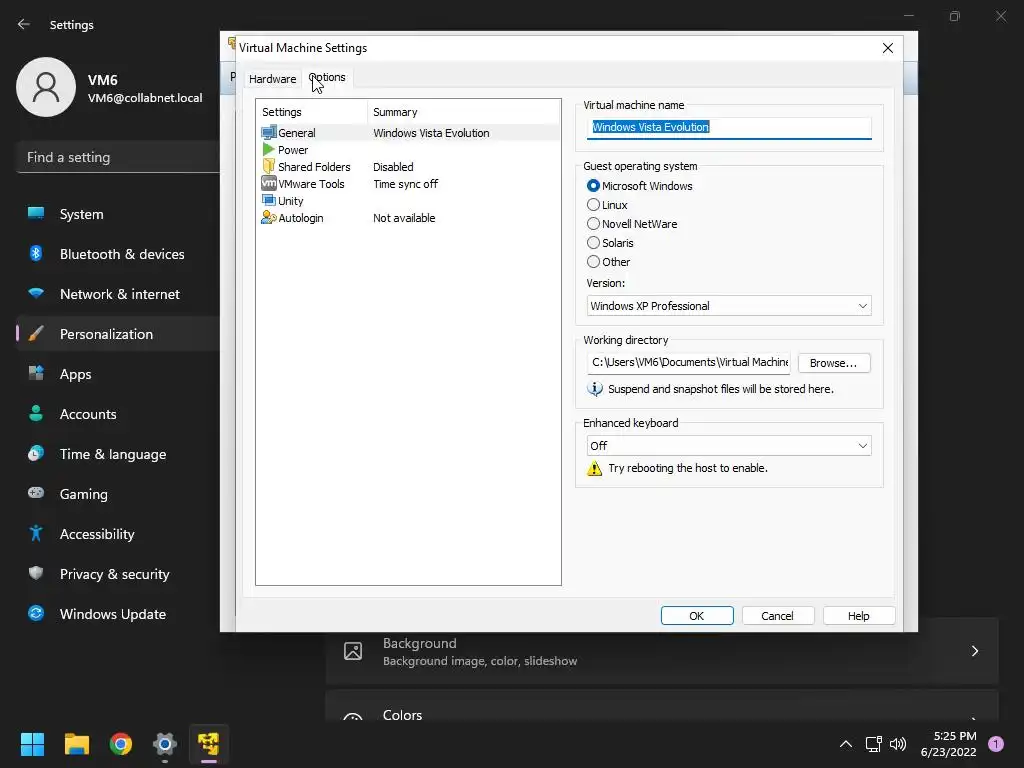The image size is (1024, 768).
Task: Click OK in Virtual Machine Settings
Action: click(x=697, y=616)
